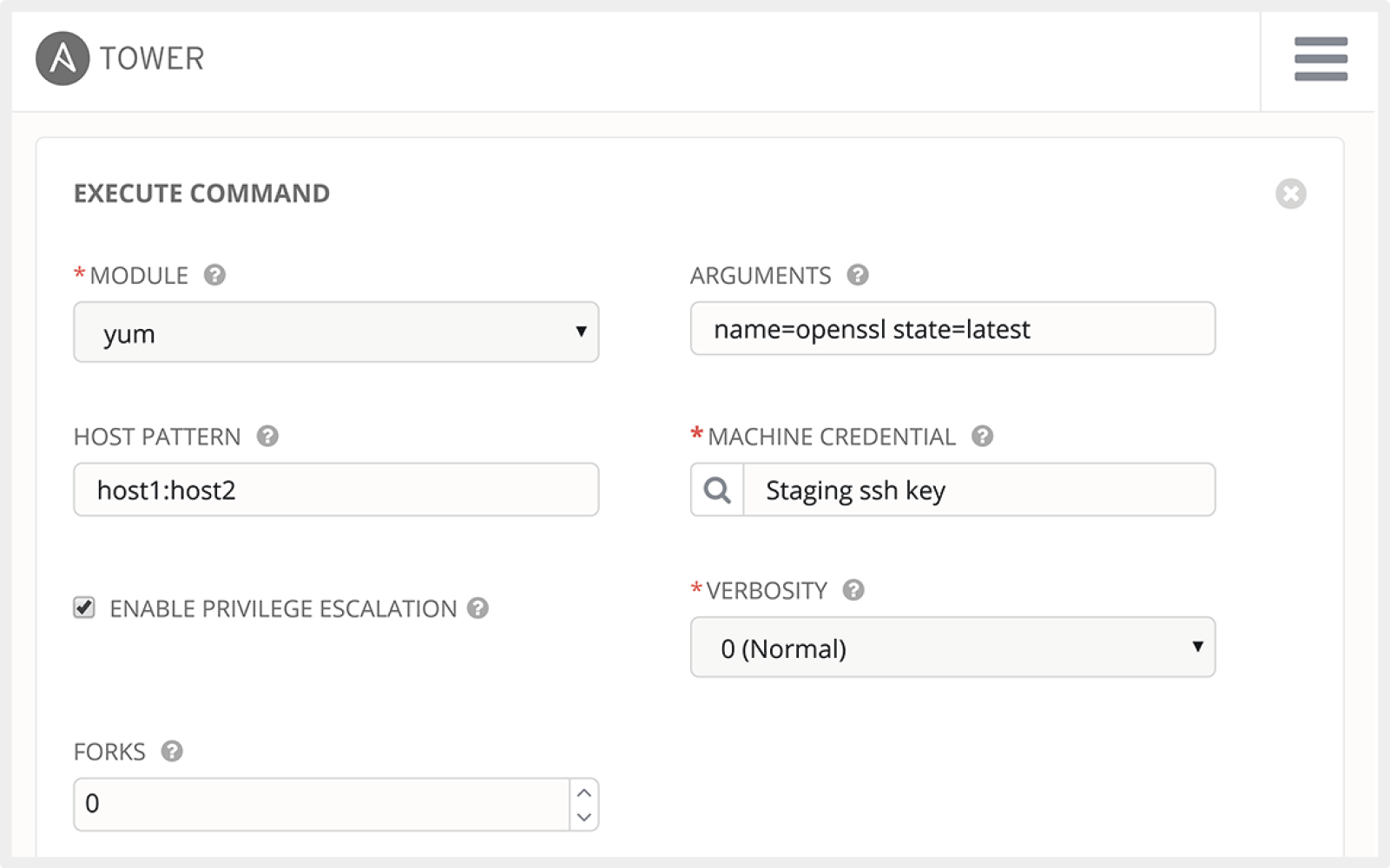Expand the Verbosity dropdown set to 0 (Normal)
Viewport: 1390px width, 868px height.
952,648
